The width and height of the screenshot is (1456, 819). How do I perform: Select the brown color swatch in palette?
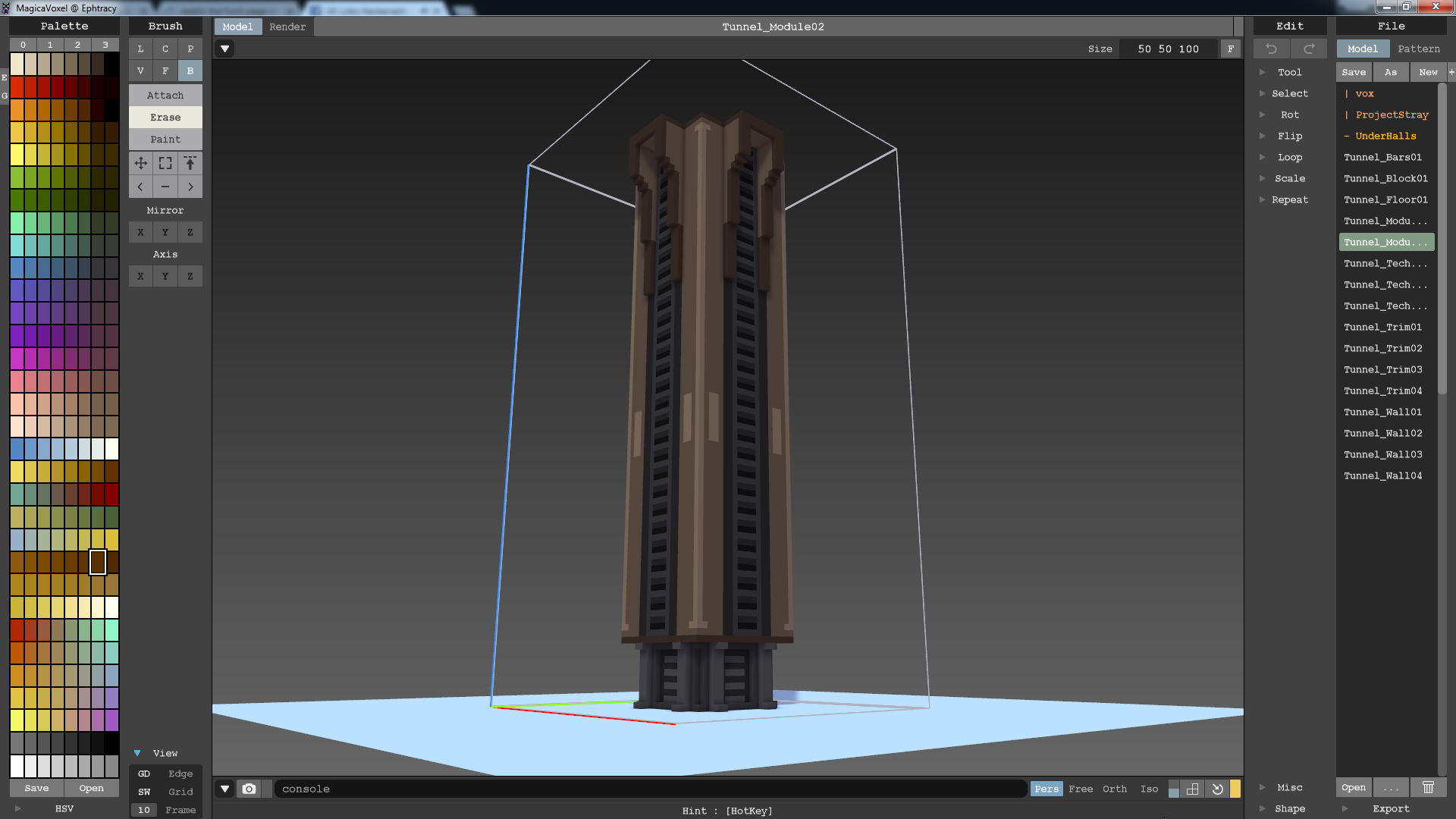tap(97, 562)
